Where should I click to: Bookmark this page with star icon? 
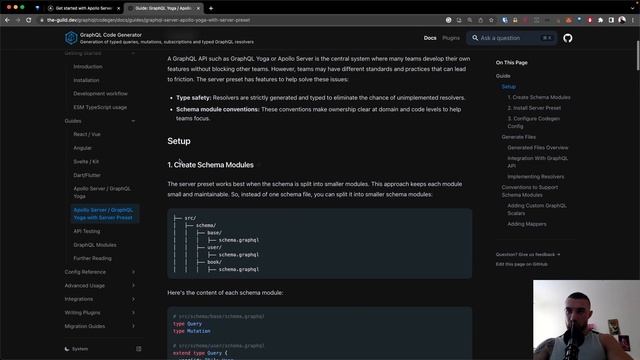[491, 20]
